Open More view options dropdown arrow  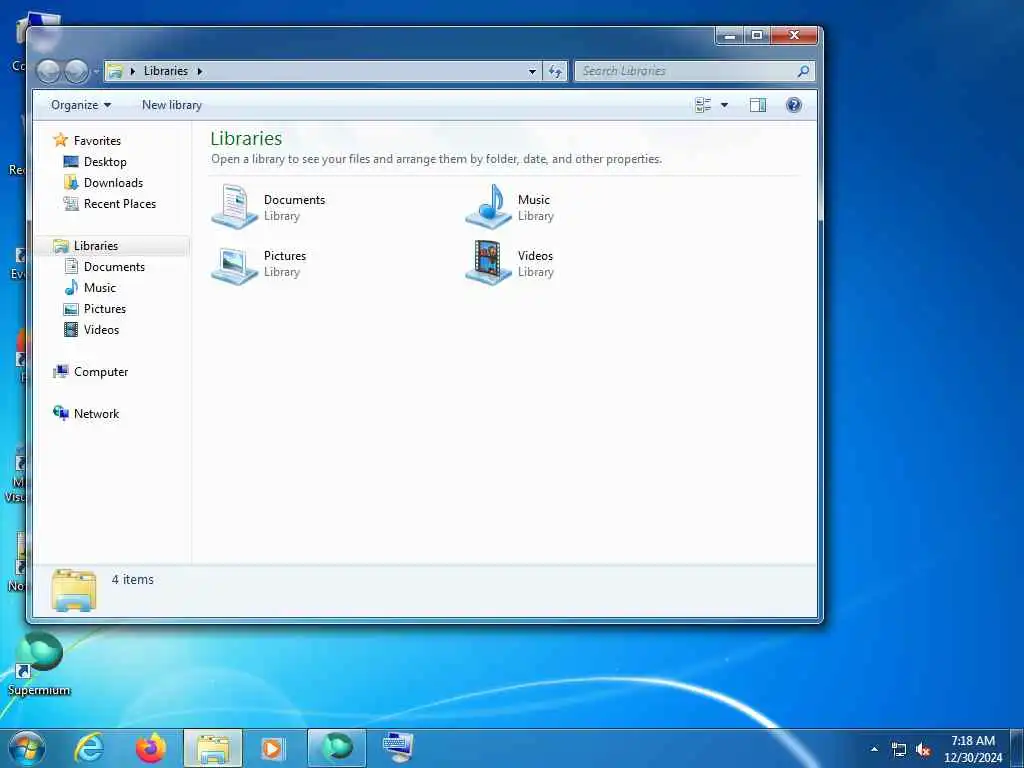724,105
